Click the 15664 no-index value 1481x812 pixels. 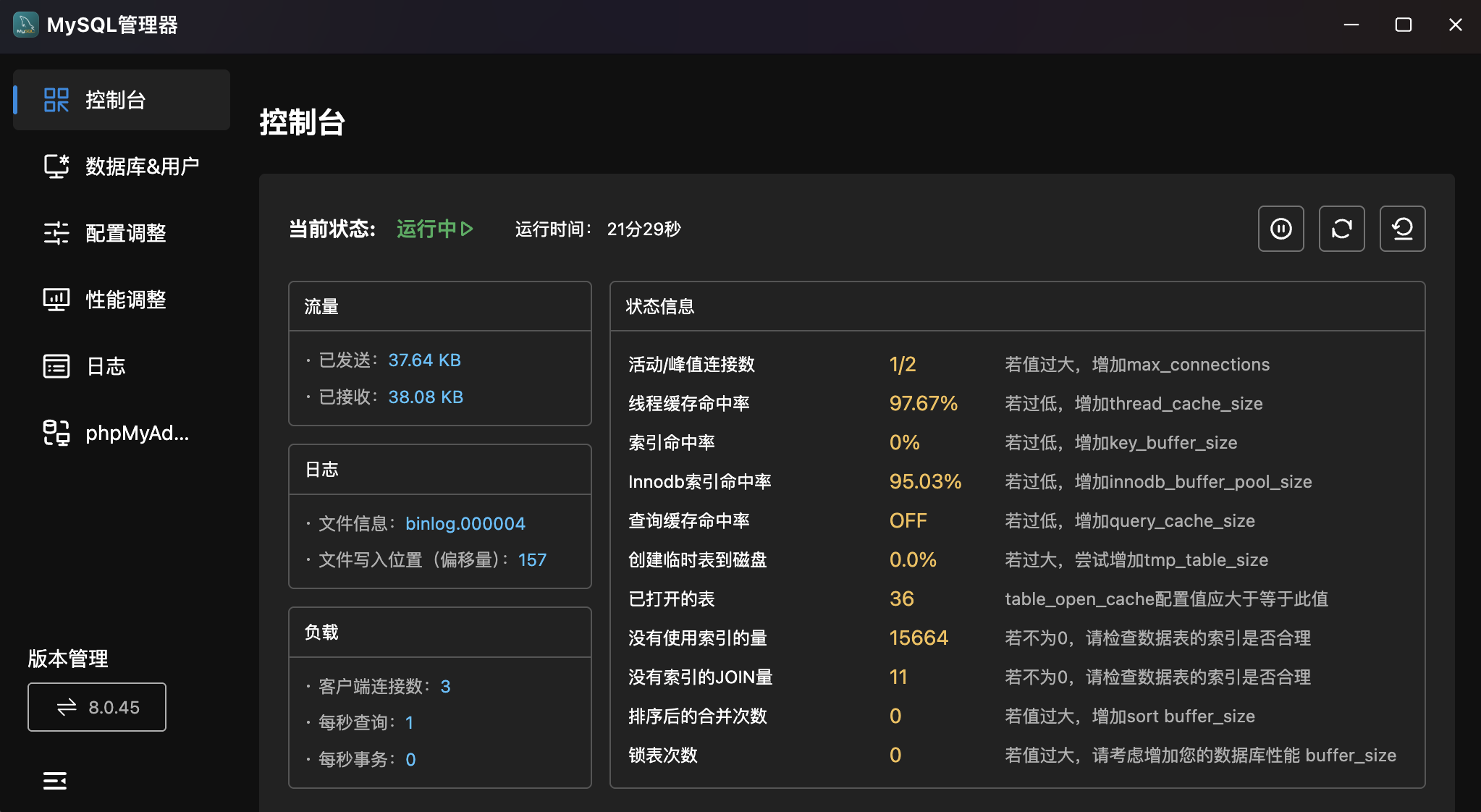[x=919, y=638]
